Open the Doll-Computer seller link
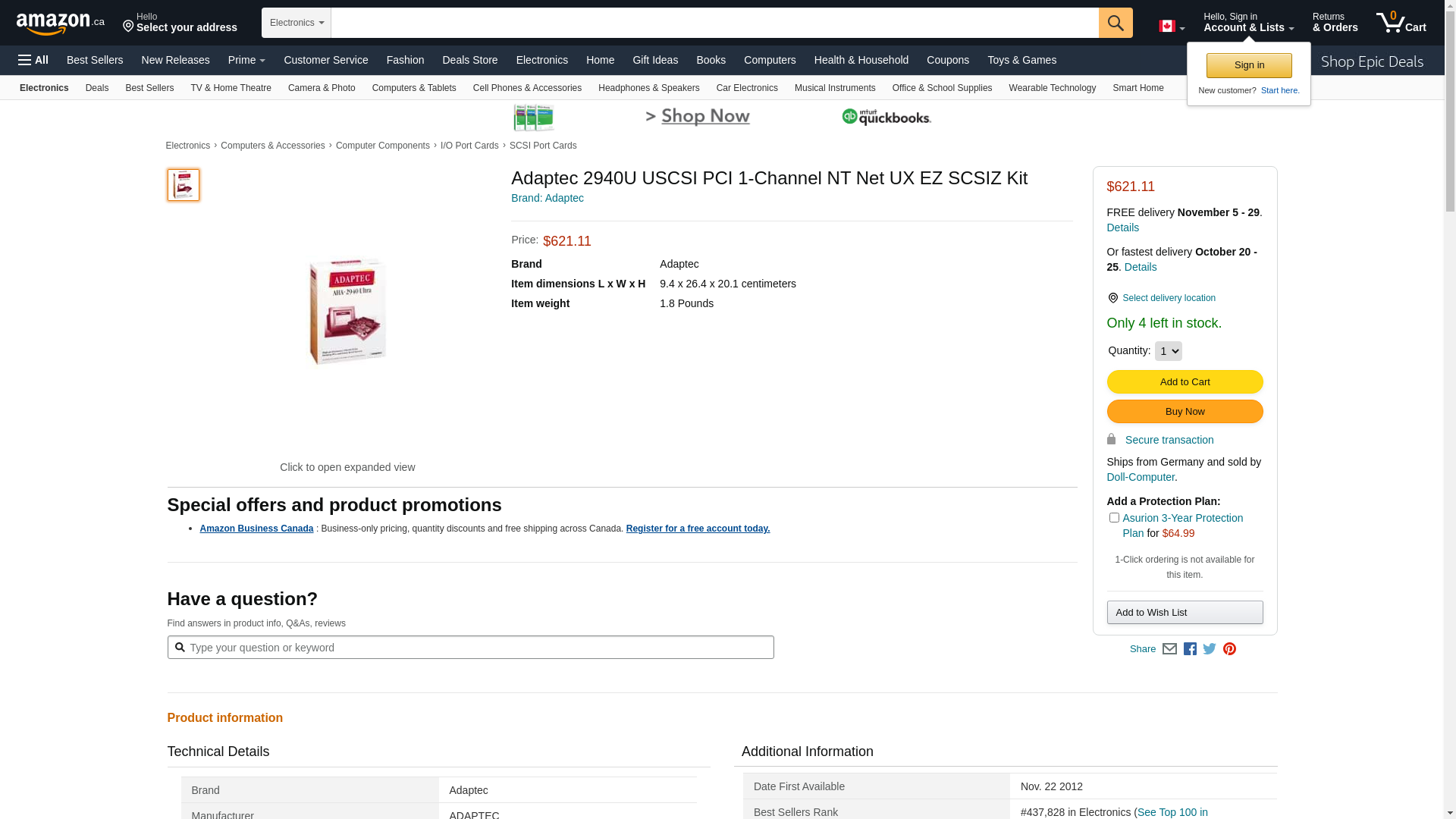Image resolution: width=1456 pixels, height=819 pixels. point(1140,477)
